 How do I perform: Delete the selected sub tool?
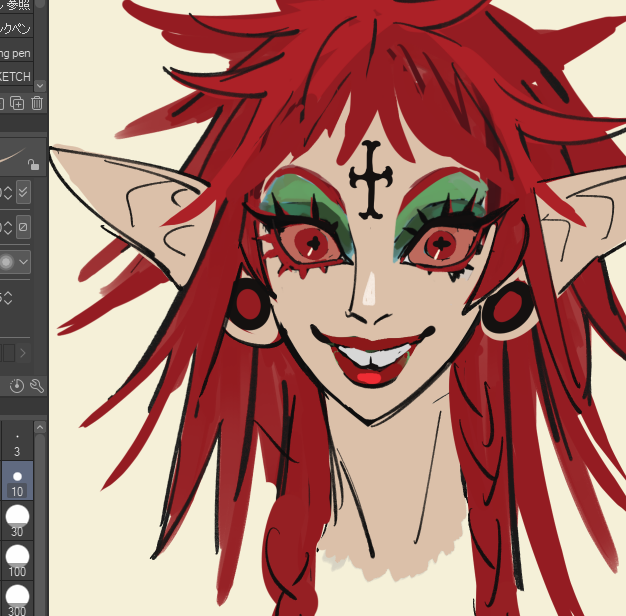(x=37, y=103)
